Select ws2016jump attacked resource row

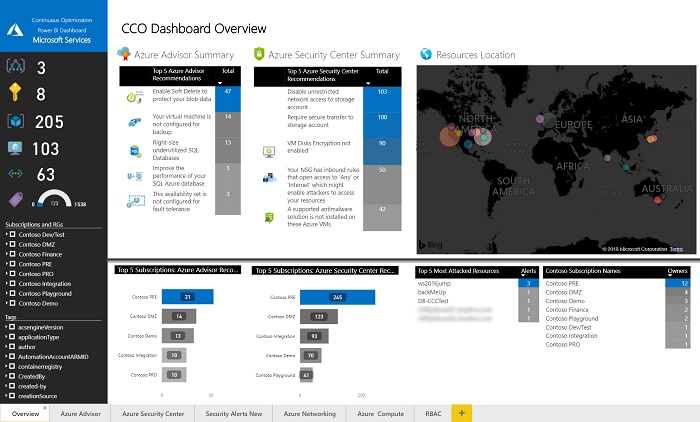click(477, 284)
